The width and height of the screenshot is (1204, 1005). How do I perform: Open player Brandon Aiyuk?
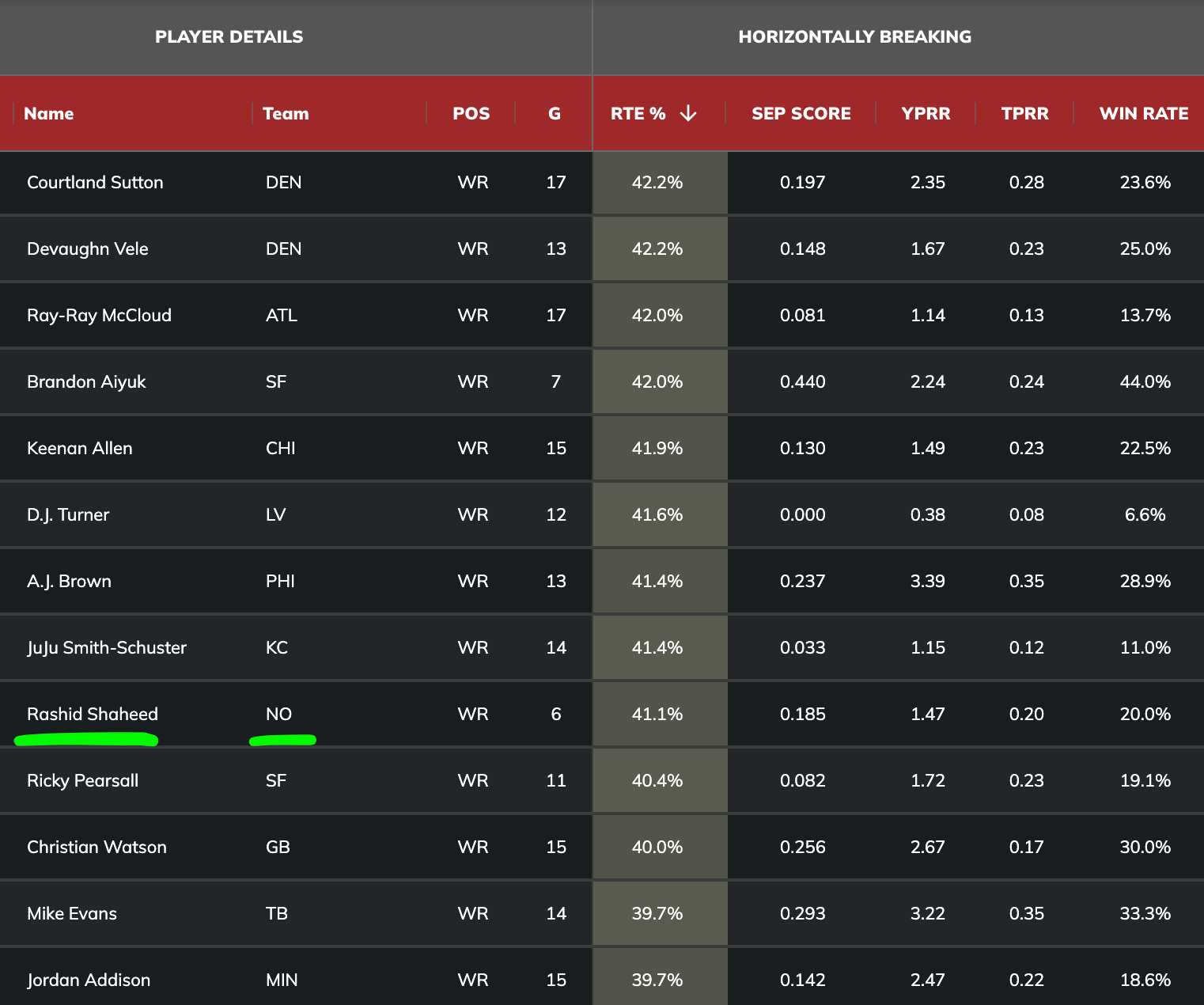click(x=86, y=381)
